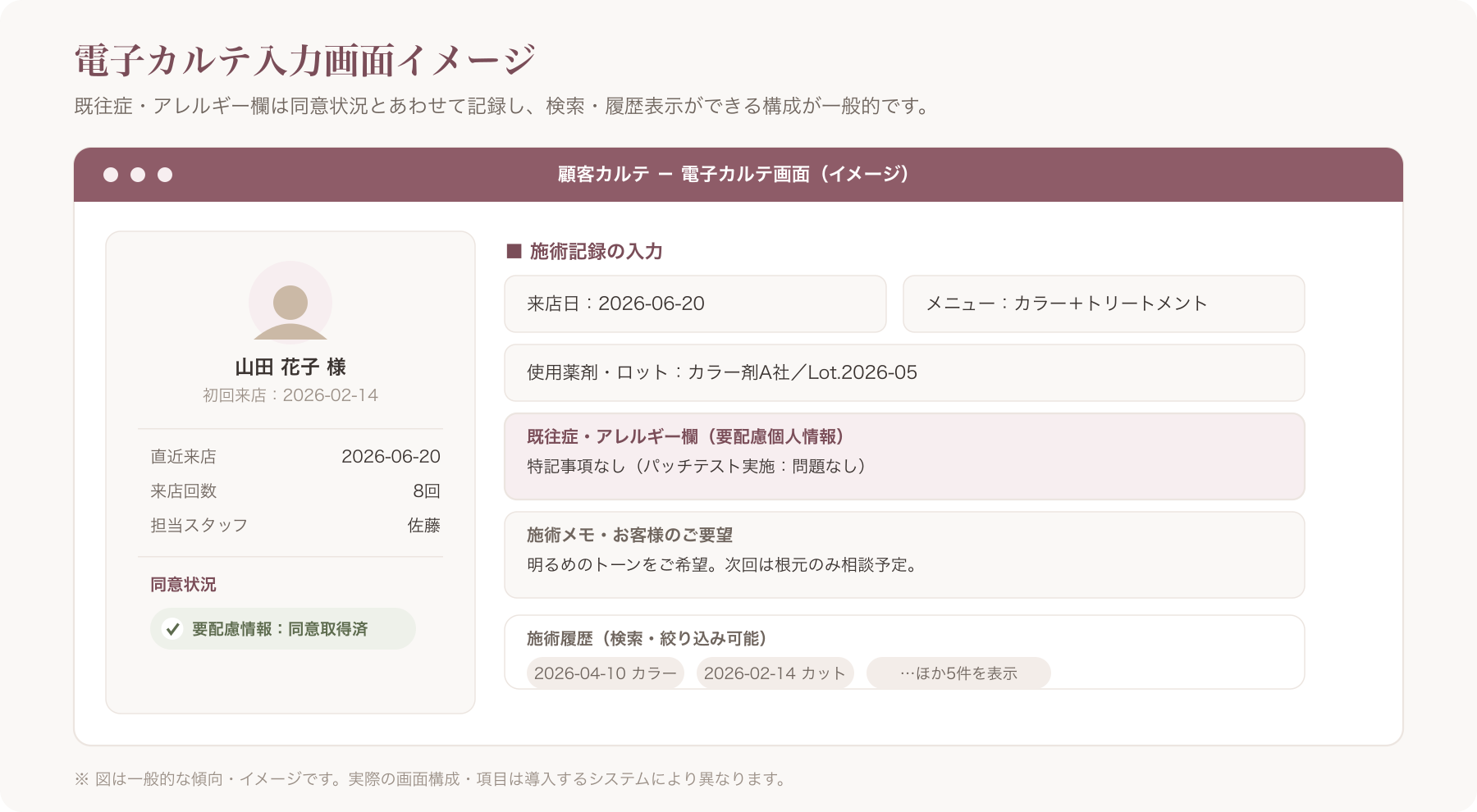Click the subtitle line starting 既往症・アレルギー欄は
The height and width of the screenshot is (812, 1477).
[504, 106]
